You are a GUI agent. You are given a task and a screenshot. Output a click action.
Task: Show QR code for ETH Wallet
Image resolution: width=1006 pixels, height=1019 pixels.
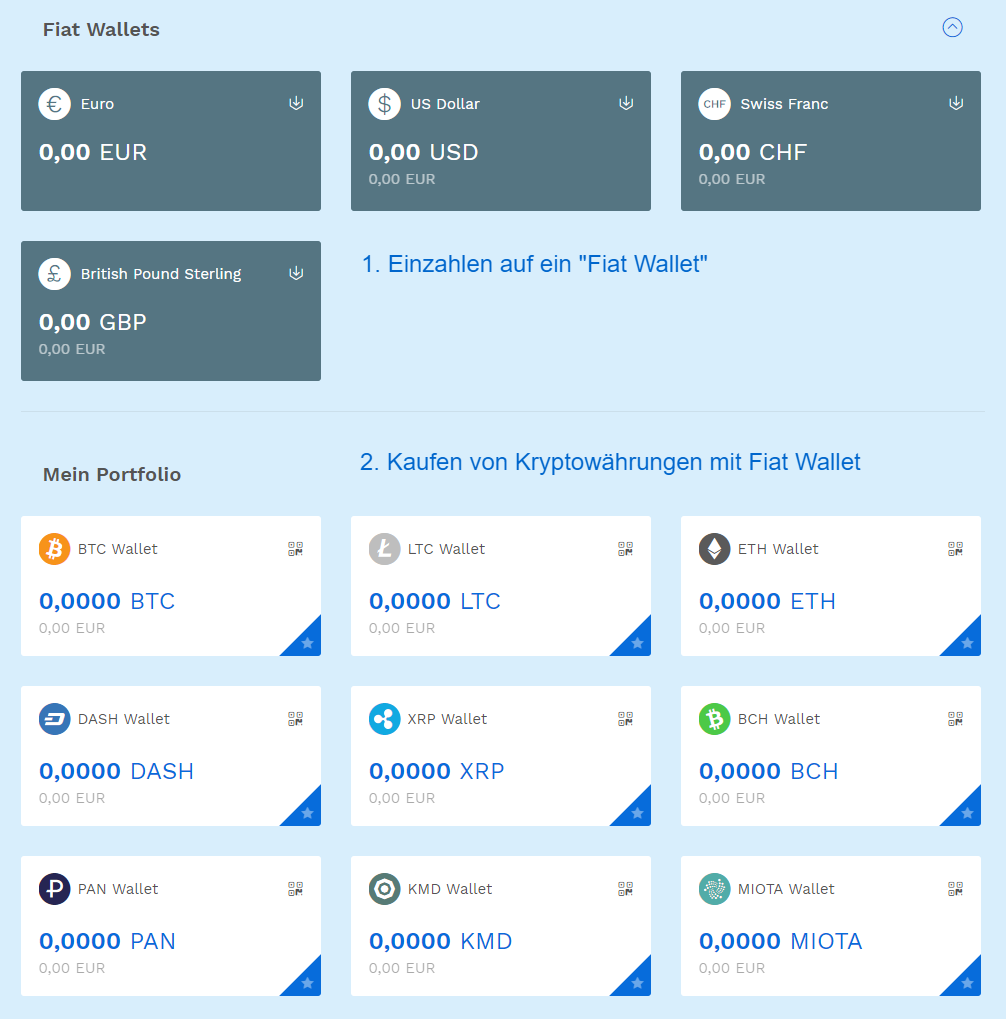(x=955, y=549)
